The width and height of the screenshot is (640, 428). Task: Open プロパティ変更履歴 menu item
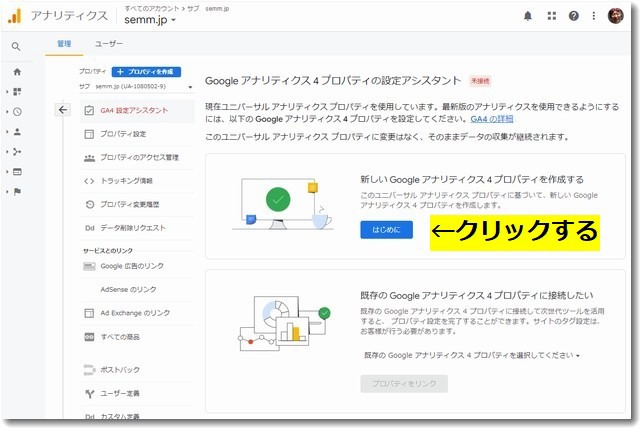[x=137, y=204]
